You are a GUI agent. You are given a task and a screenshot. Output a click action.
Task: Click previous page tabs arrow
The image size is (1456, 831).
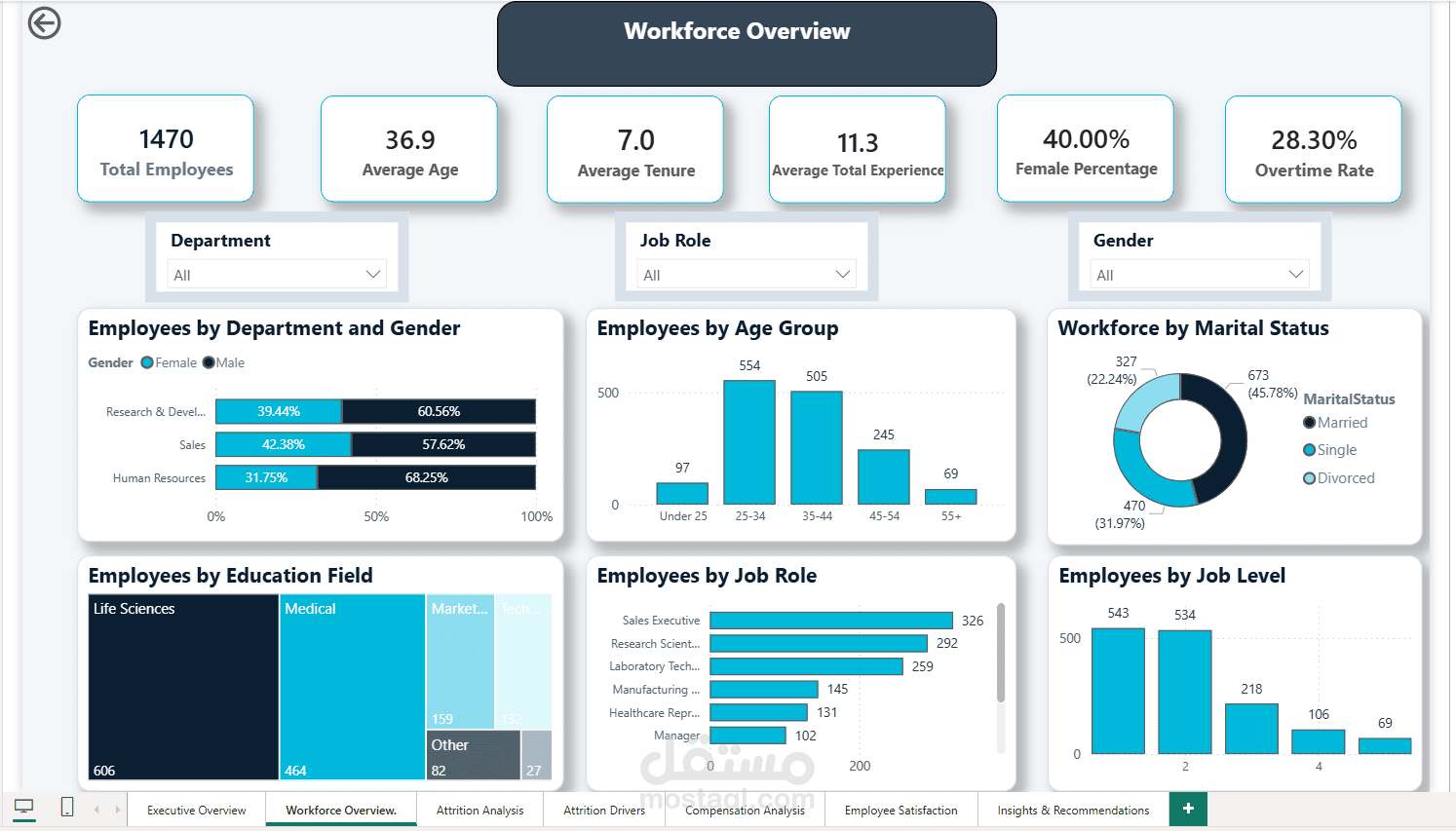click(x=96, y=810)
